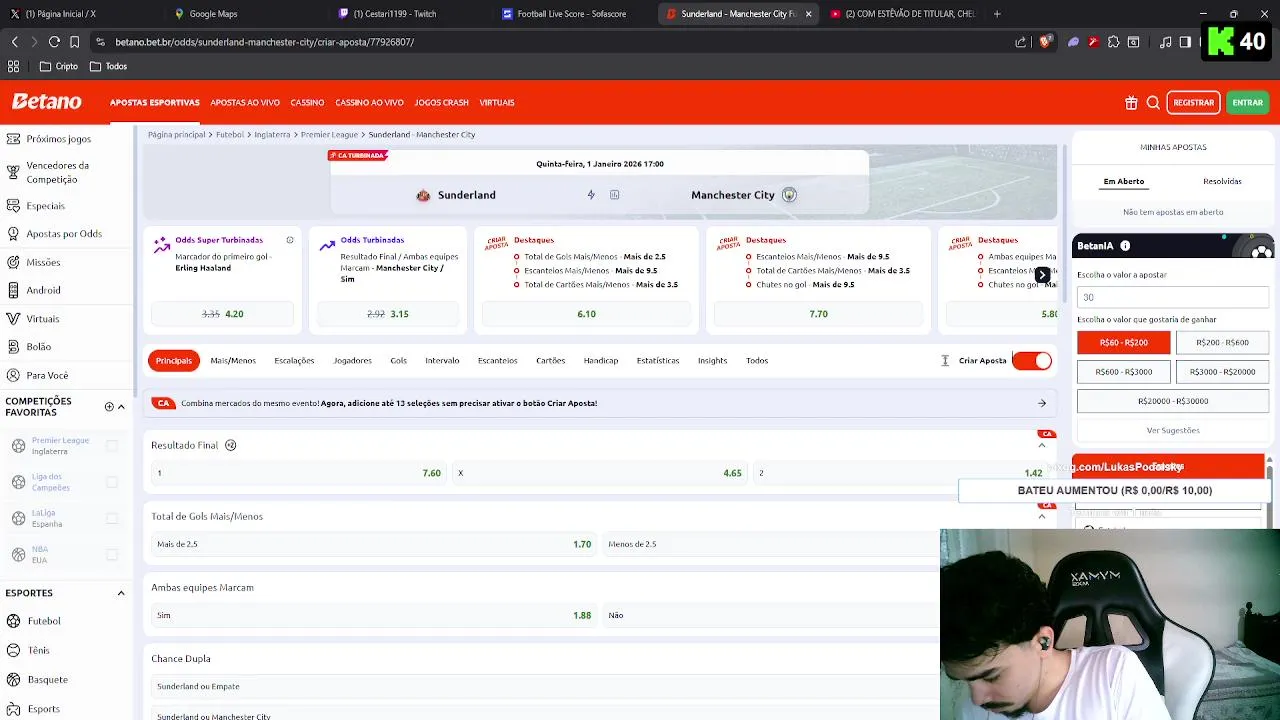The width and height of the screenshot is (1280, 720).
Task: Open the Missões sidebar icon
Action: pyautogui.click(x=13, y=262)
